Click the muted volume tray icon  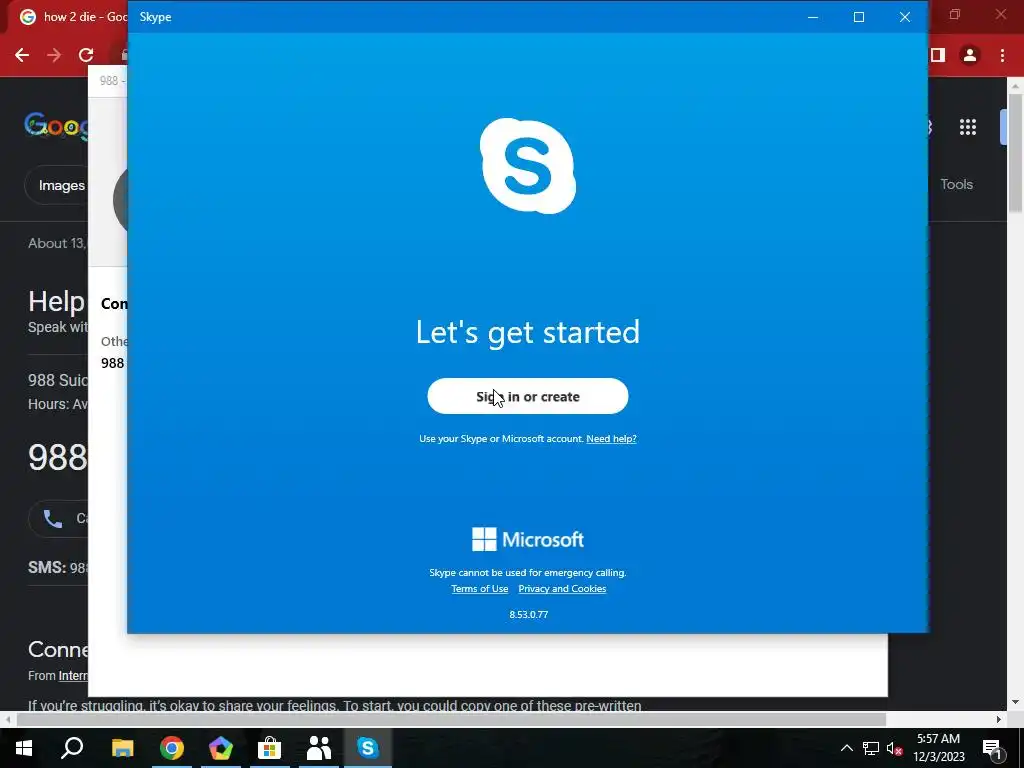pos(895,748)
